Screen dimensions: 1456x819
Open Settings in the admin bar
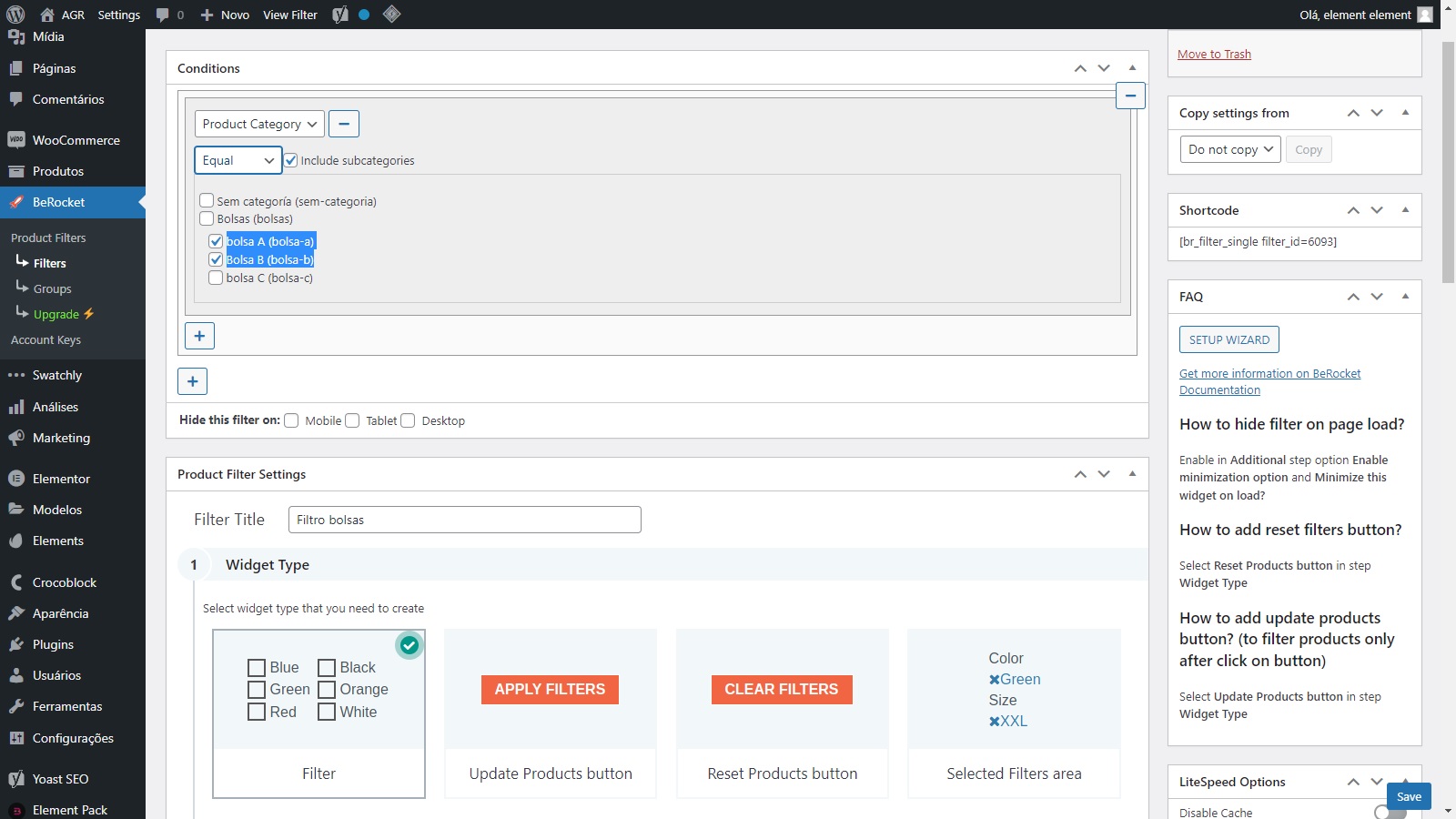119,15
